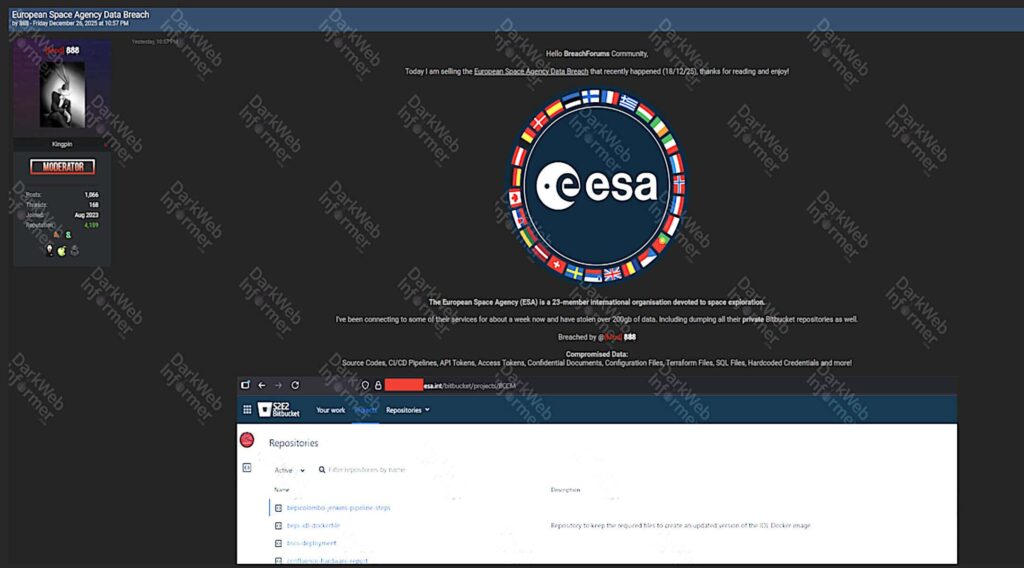Click the red project avatar icon

coord(247,440)
